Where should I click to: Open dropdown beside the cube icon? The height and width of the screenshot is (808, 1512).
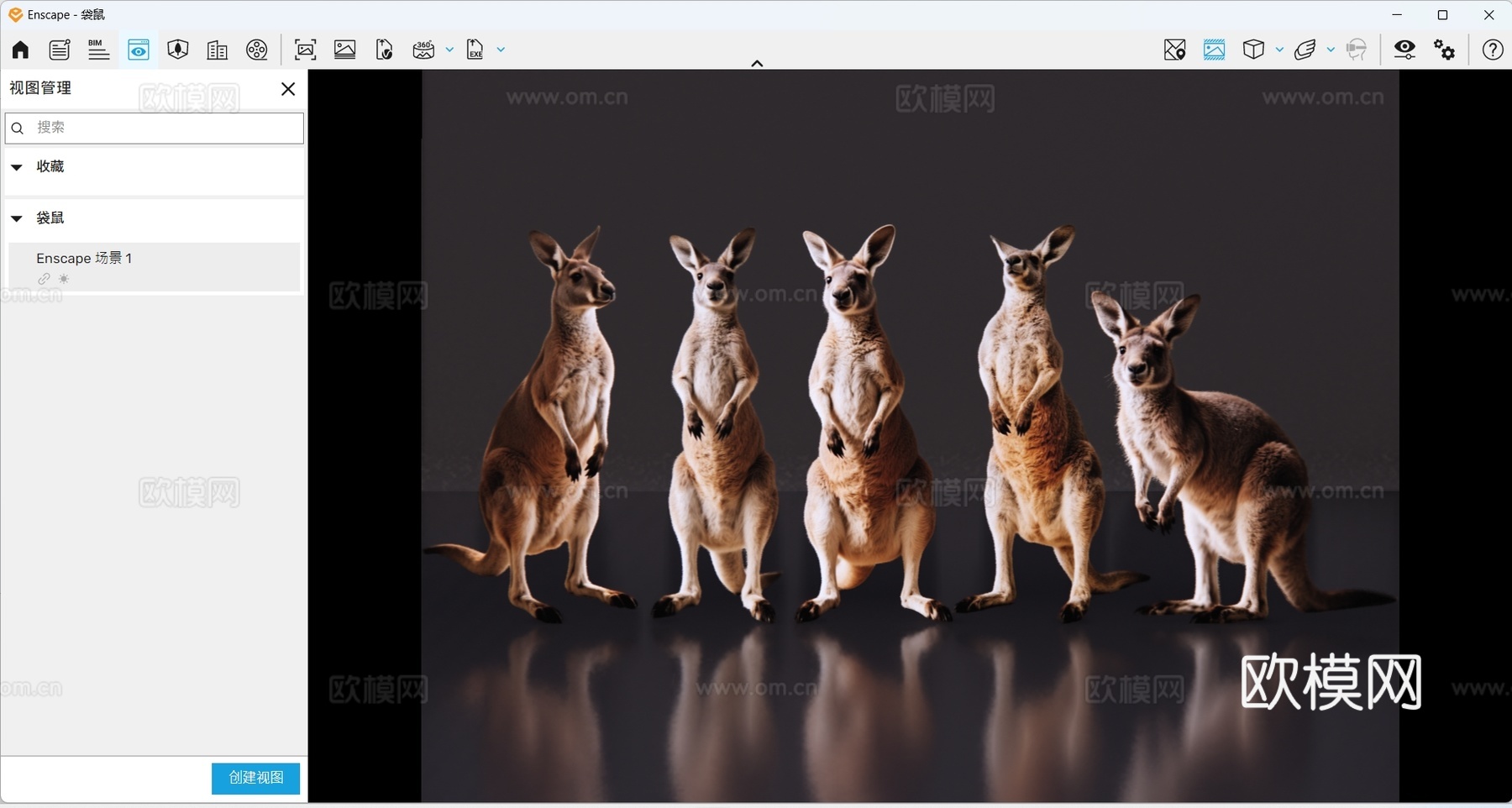(x=1279, y=50)
